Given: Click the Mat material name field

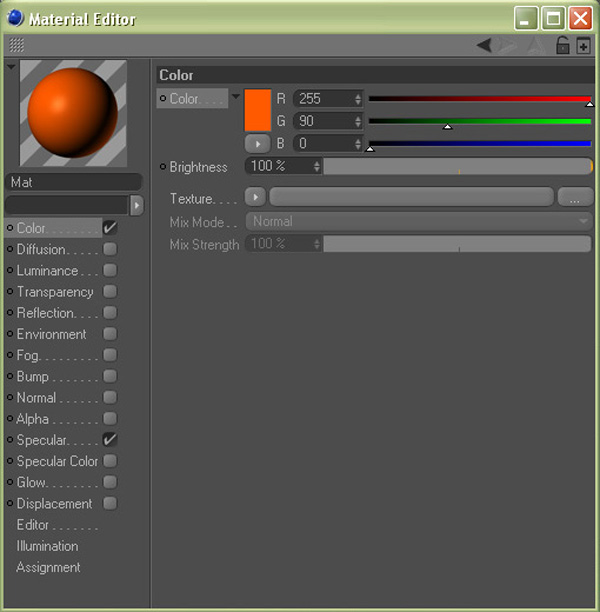Looking at the screenshot, I should [x=74, y=182].
